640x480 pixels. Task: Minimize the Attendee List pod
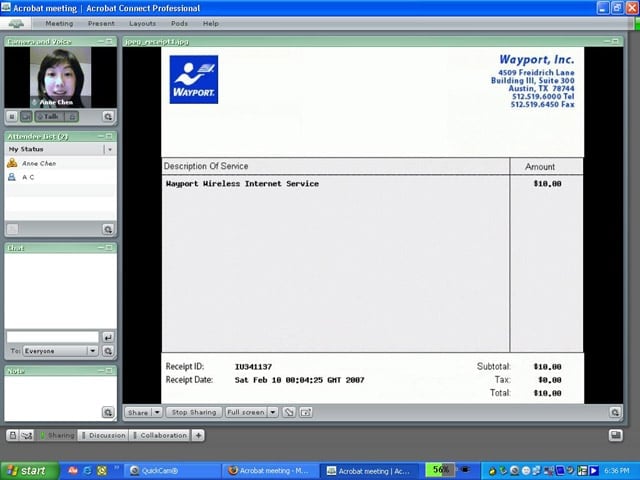(100, 136)
